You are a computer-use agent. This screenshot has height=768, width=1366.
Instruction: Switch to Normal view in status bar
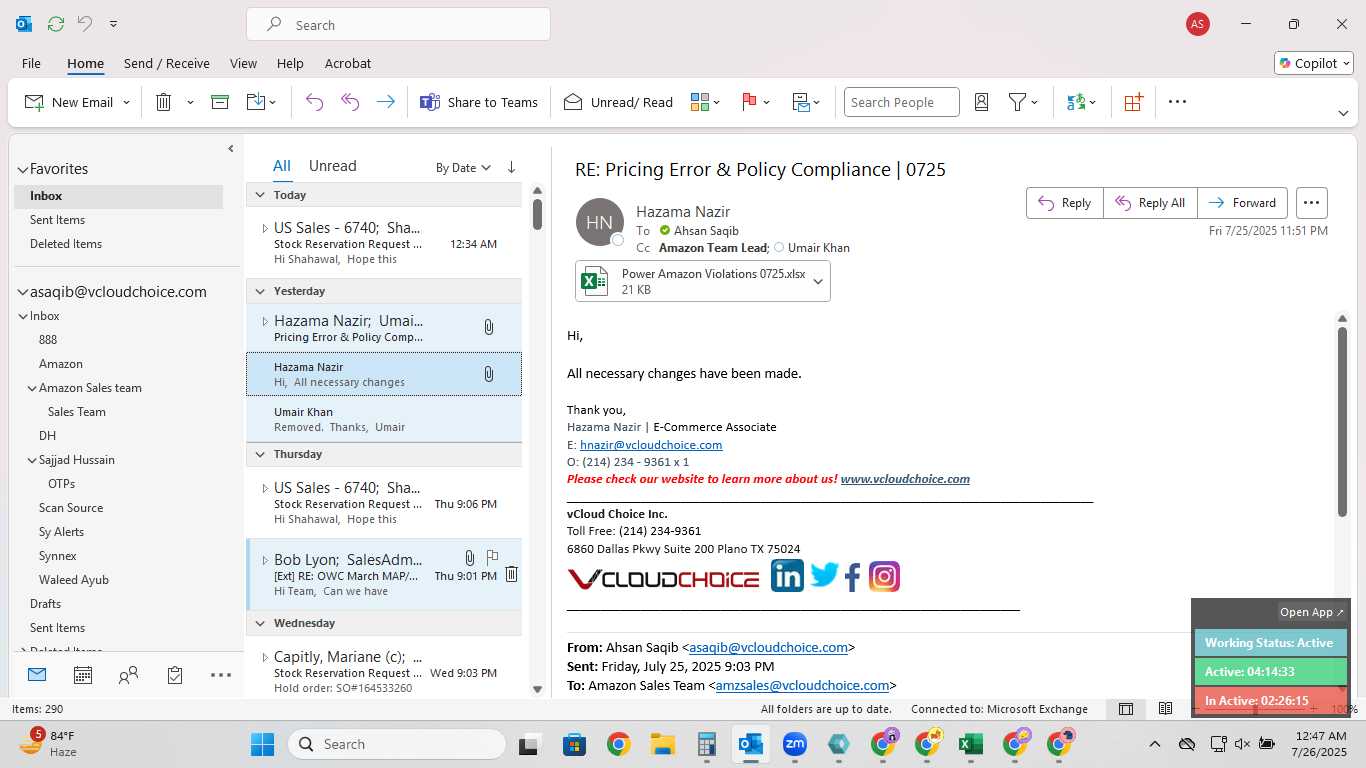pos(1126,709)
